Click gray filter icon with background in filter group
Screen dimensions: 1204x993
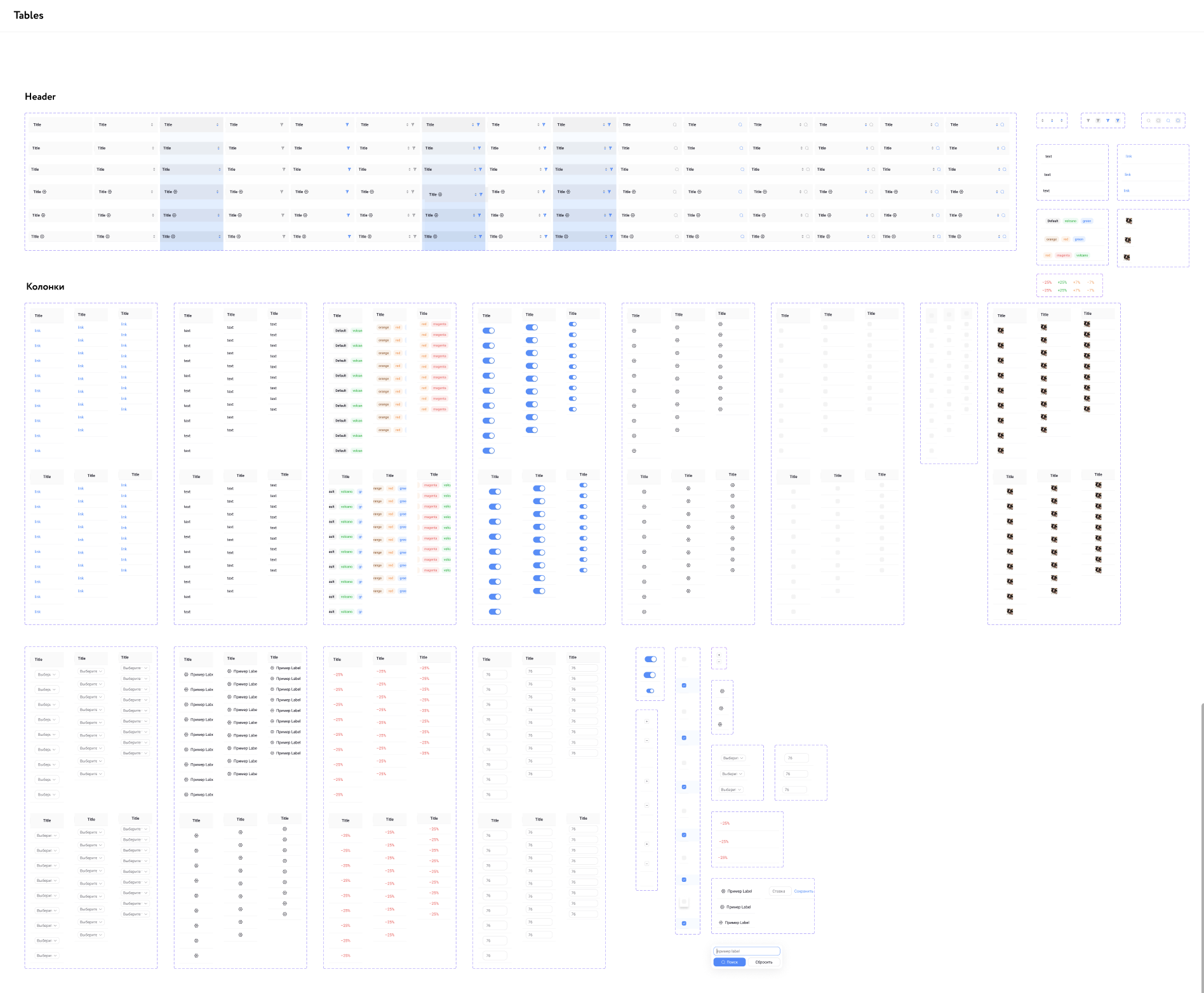[1098, 121]
